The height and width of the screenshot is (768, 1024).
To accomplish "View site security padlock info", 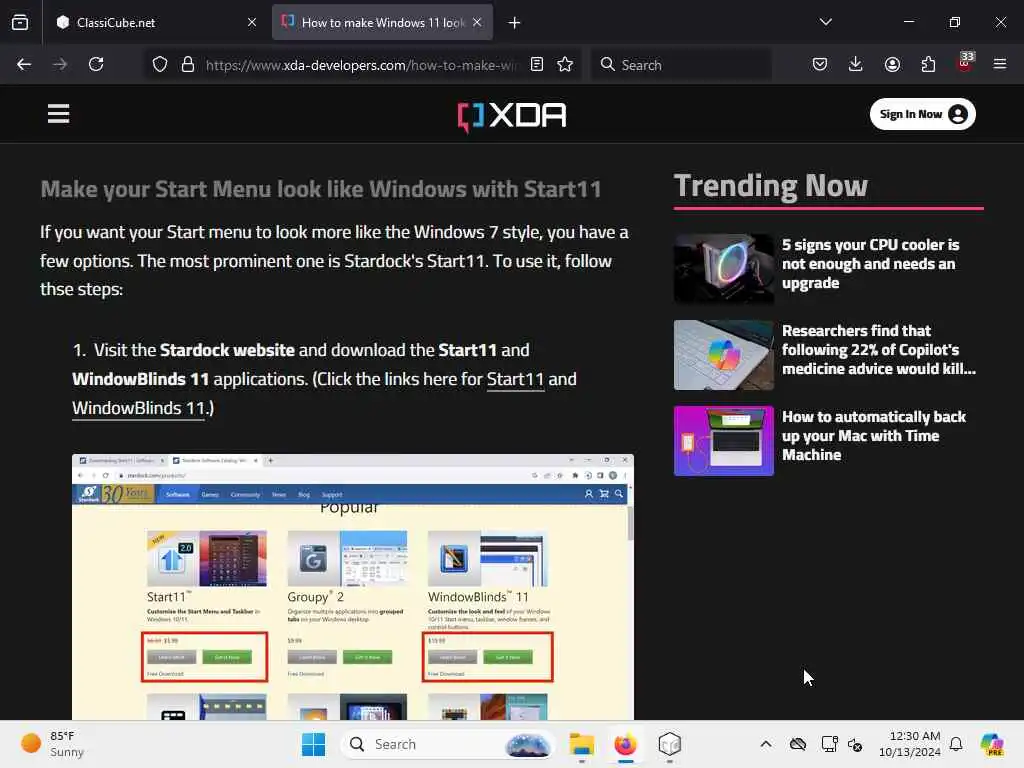I will coord(188,64).
